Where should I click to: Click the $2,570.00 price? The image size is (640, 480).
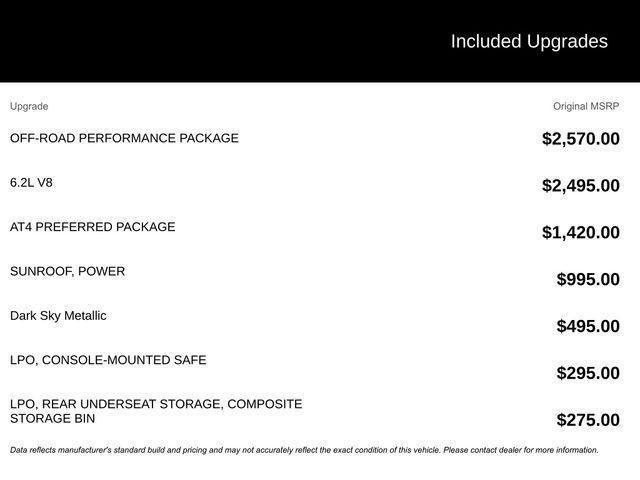[x=580, y=139]
